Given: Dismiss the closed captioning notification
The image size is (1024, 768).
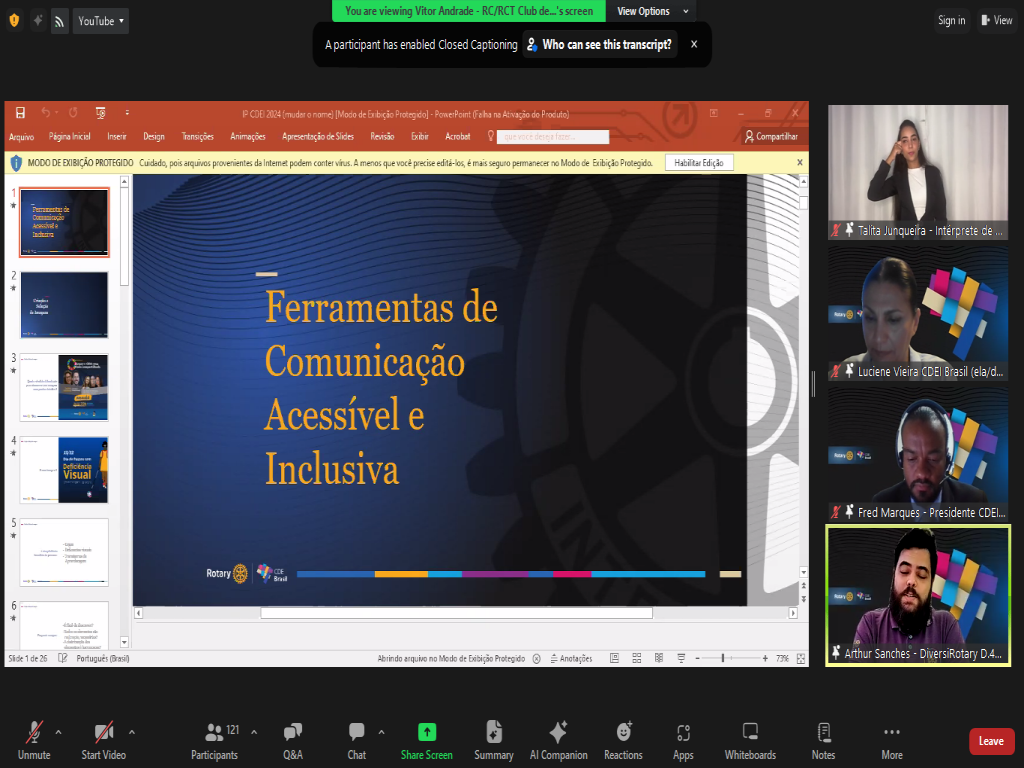Looking at the screenshot, I should (694, 45).
